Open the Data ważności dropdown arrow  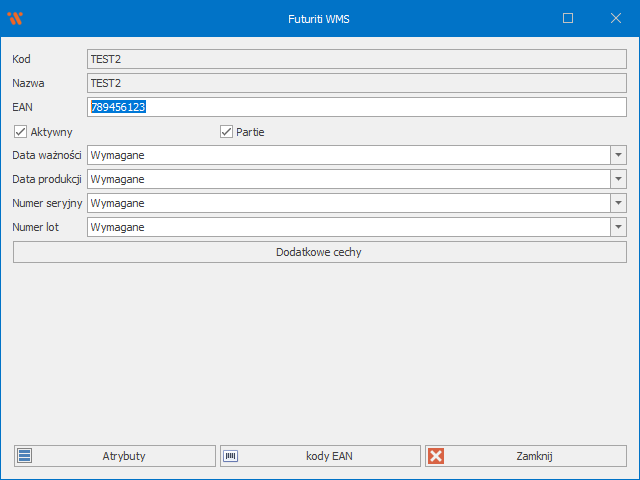coord(618,155)
